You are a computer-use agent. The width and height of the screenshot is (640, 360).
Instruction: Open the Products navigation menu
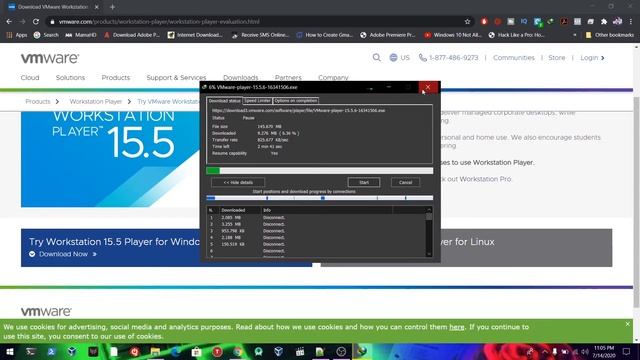click(x=116, y=78)
